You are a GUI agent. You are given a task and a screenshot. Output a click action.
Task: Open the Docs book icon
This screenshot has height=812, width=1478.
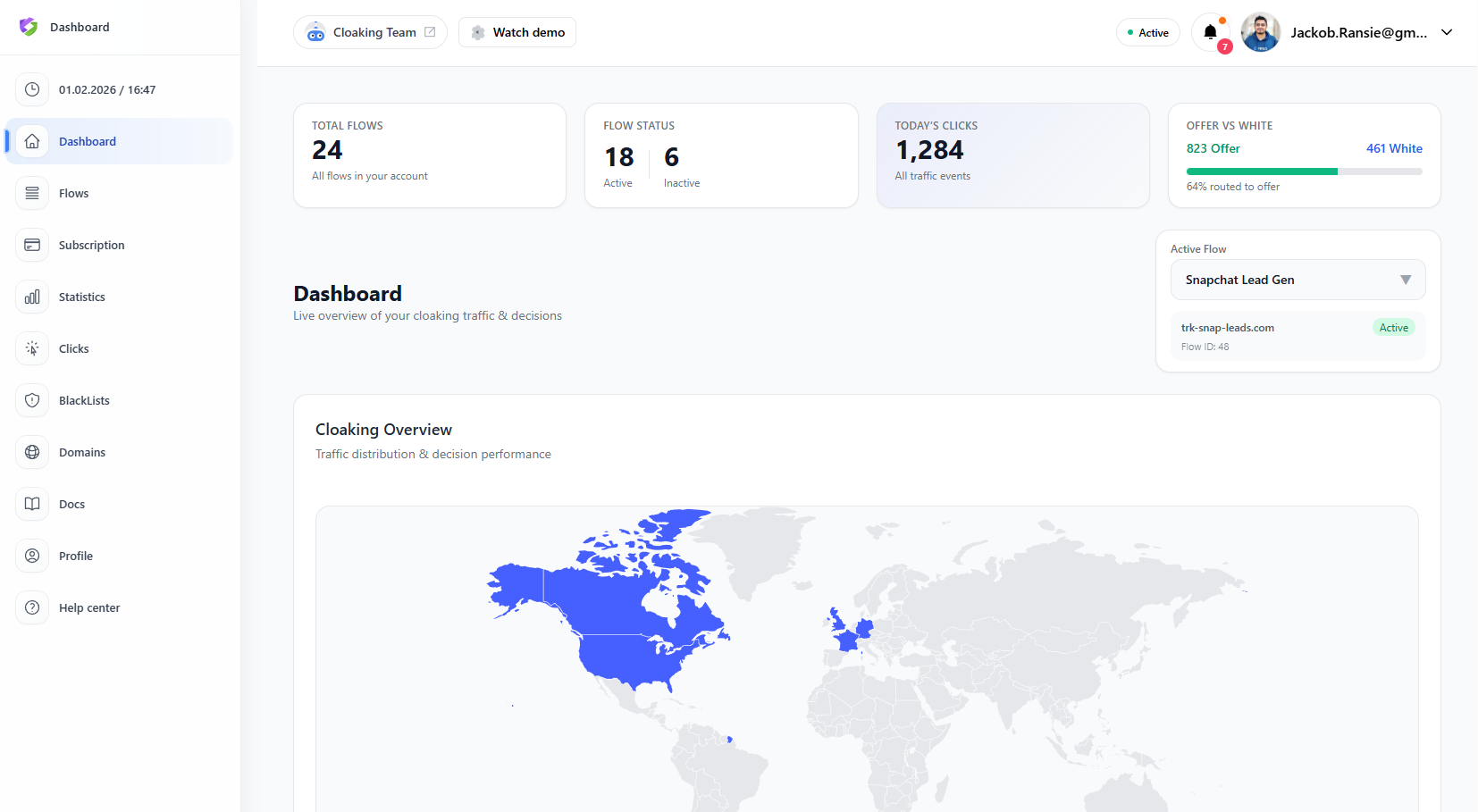click(x=32, y=504)
